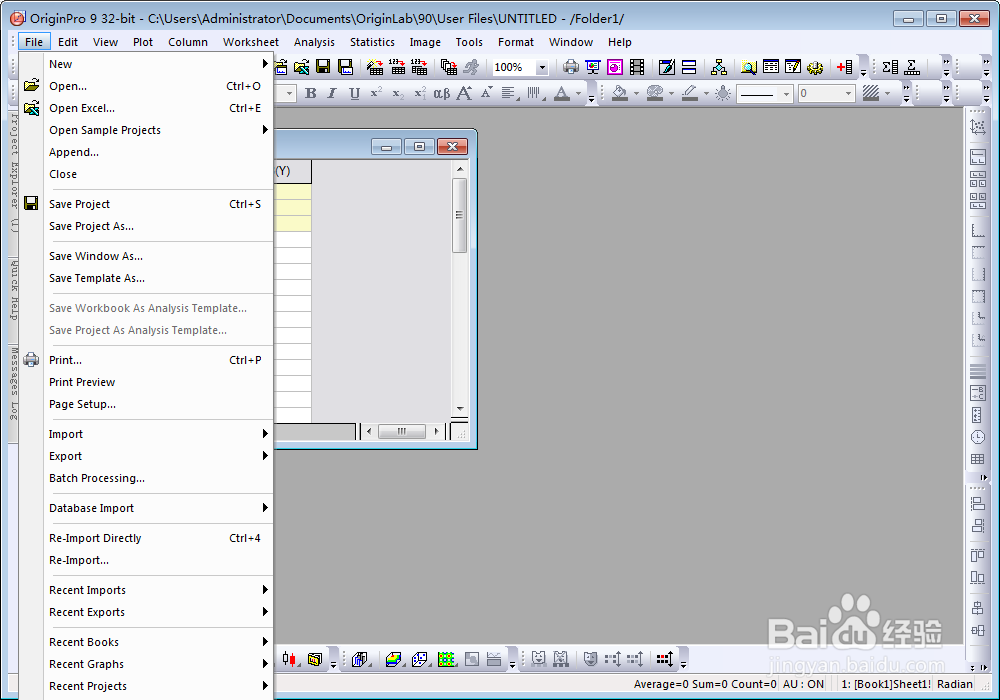Open the line style dropdown
Image resolution: width=1000 pixels, height=700 pixels.
click(786, 94)
